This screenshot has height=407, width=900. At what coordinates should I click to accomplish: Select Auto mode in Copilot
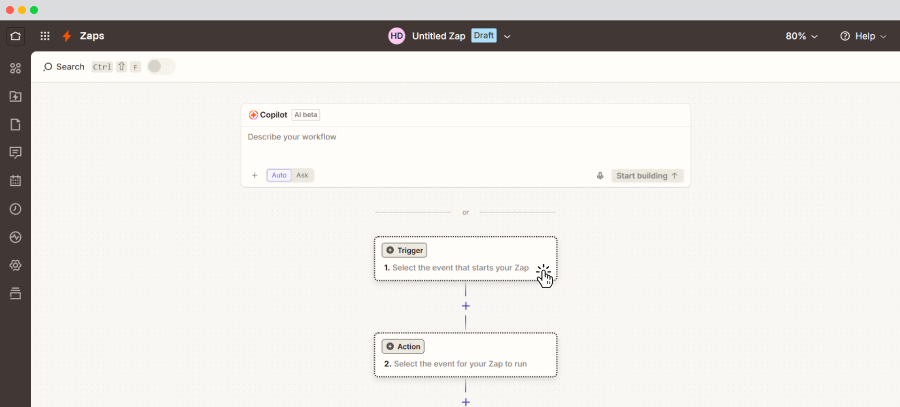[x=279, y=176]
